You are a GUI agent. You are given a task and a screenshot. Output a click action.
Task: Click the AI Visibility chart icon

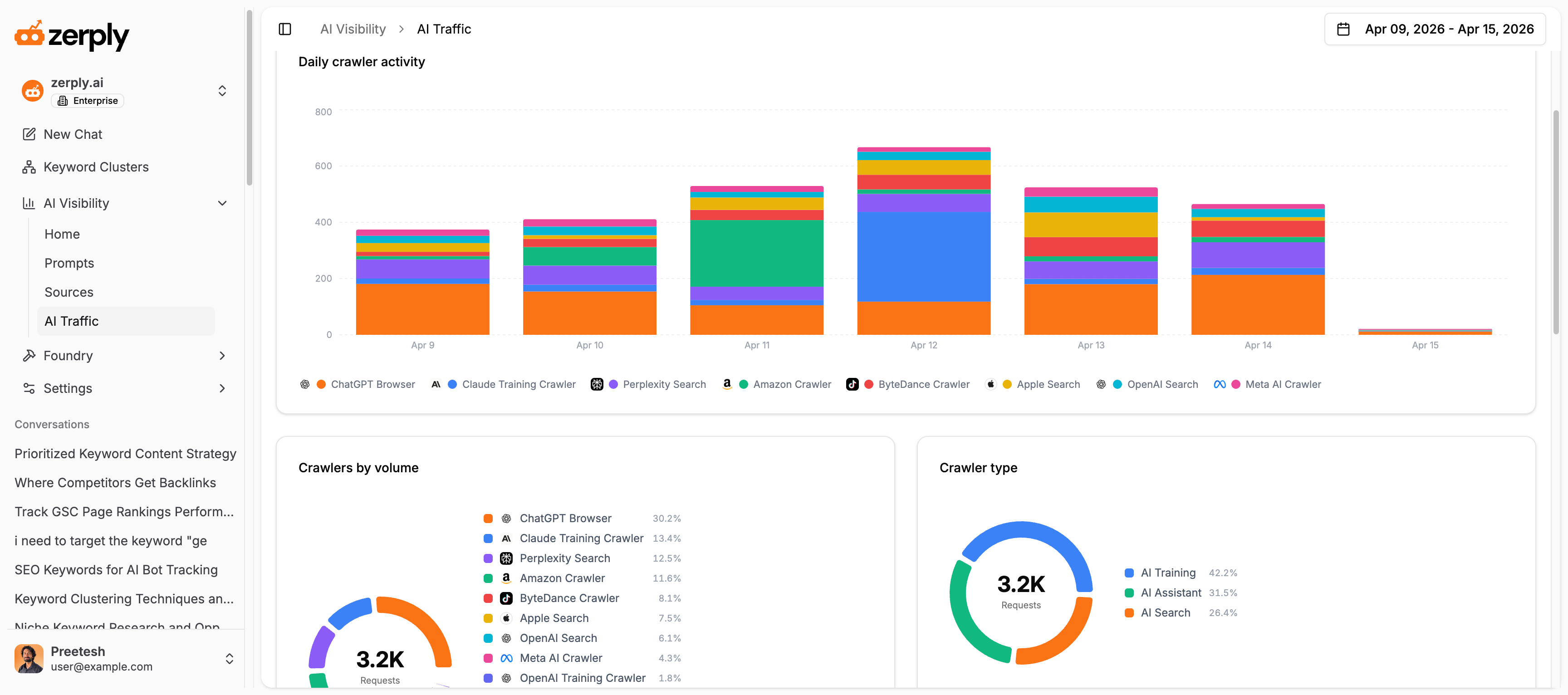point(29,203)
